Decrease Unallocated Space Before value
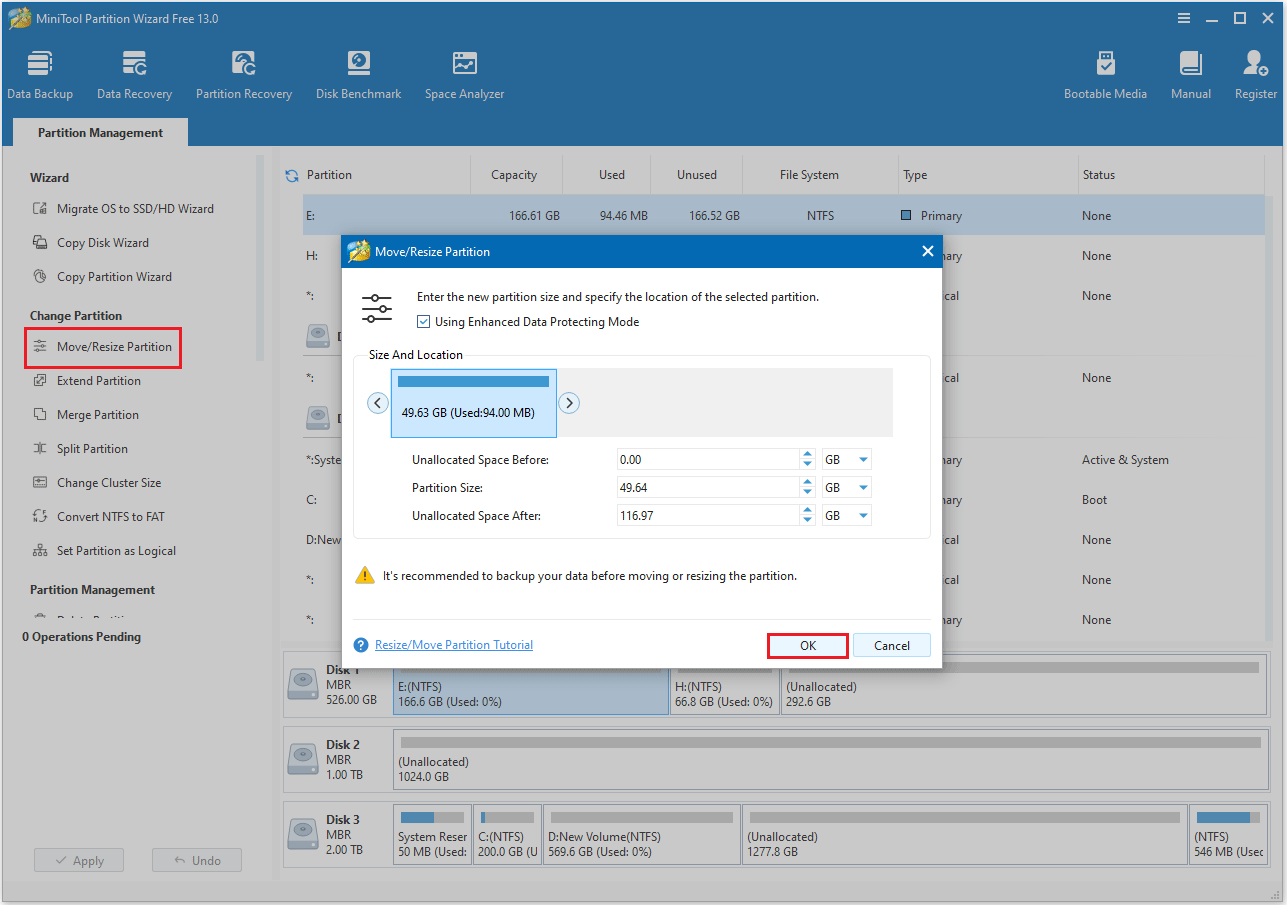The height and width of the screenshot is (905, 1287). [808, 464]
